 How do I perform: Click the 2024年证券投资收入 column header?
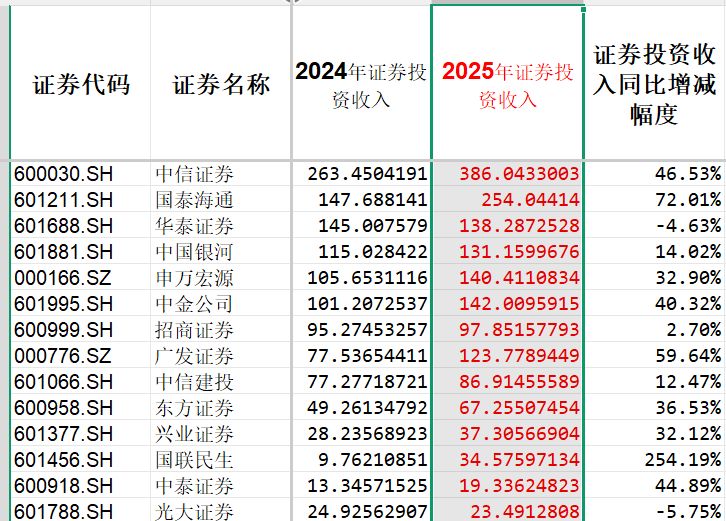click(361, 85)
